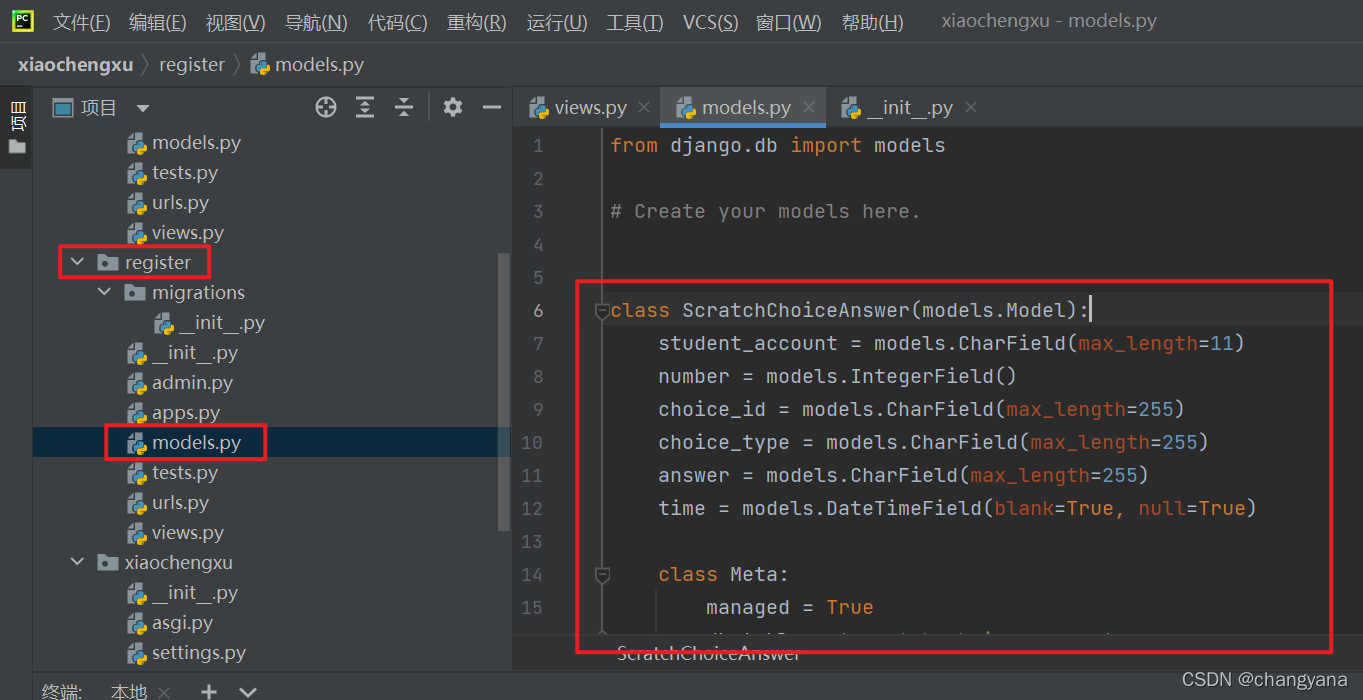Image resolution: width=1363 pixels, height=700 pixels.
Task: Select admin.py in project tree
Action: click(192, 383)
